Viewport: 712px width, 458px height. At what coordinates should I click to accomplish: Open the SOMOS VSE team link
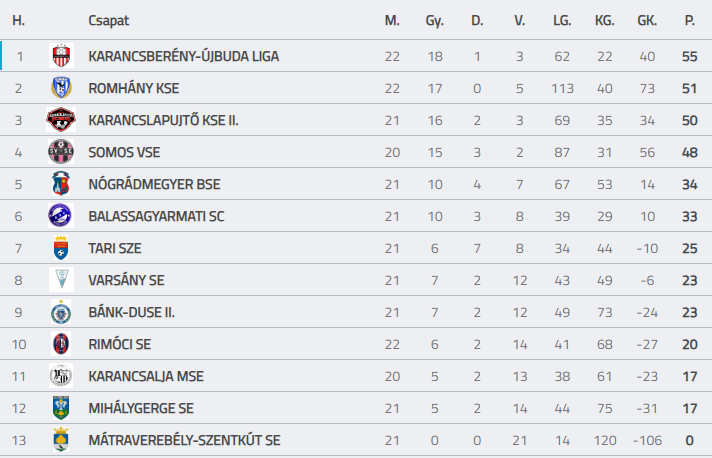pyautogui.click(x=124, y=152)
